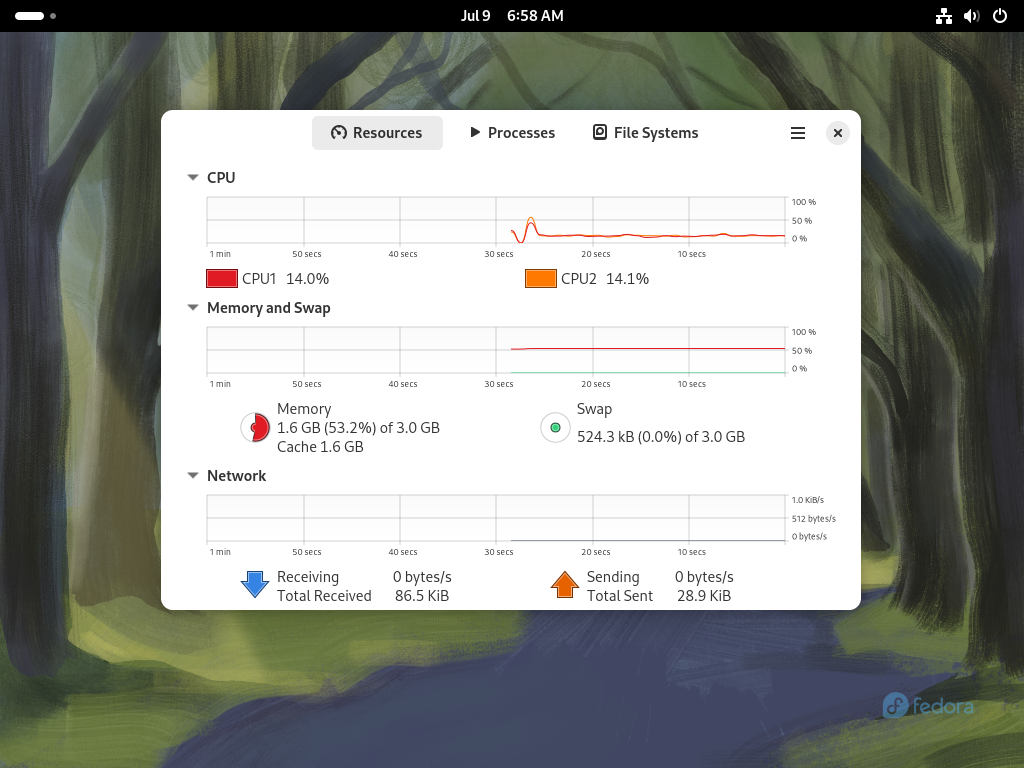Viewport: 1024px width, 768px height.
Task: Open the clock showing Jul 9 6:58 AM
Action: pos(512,16)
